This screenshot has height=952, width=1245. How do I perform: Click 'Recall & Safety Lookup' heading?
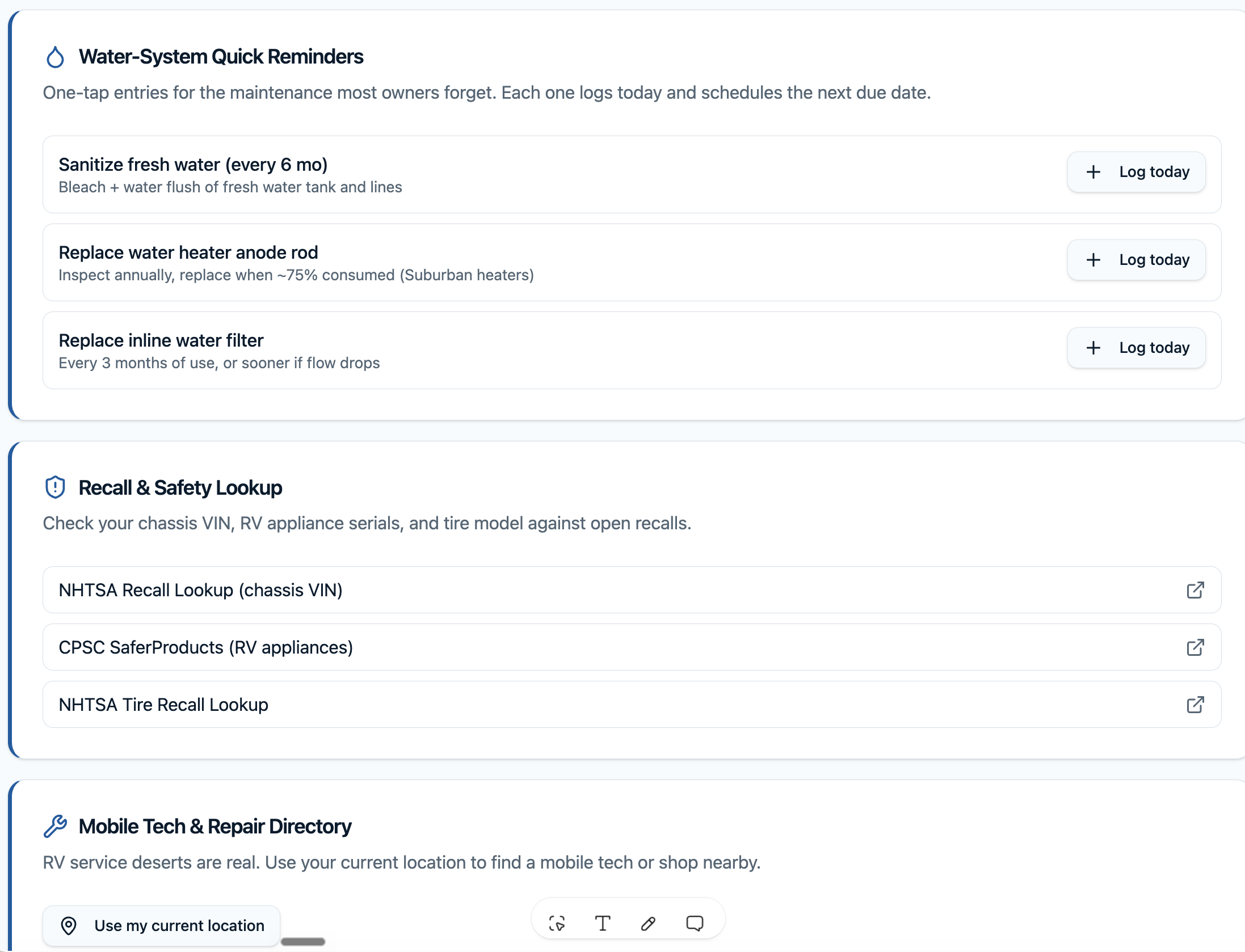[x=180, y=487]
